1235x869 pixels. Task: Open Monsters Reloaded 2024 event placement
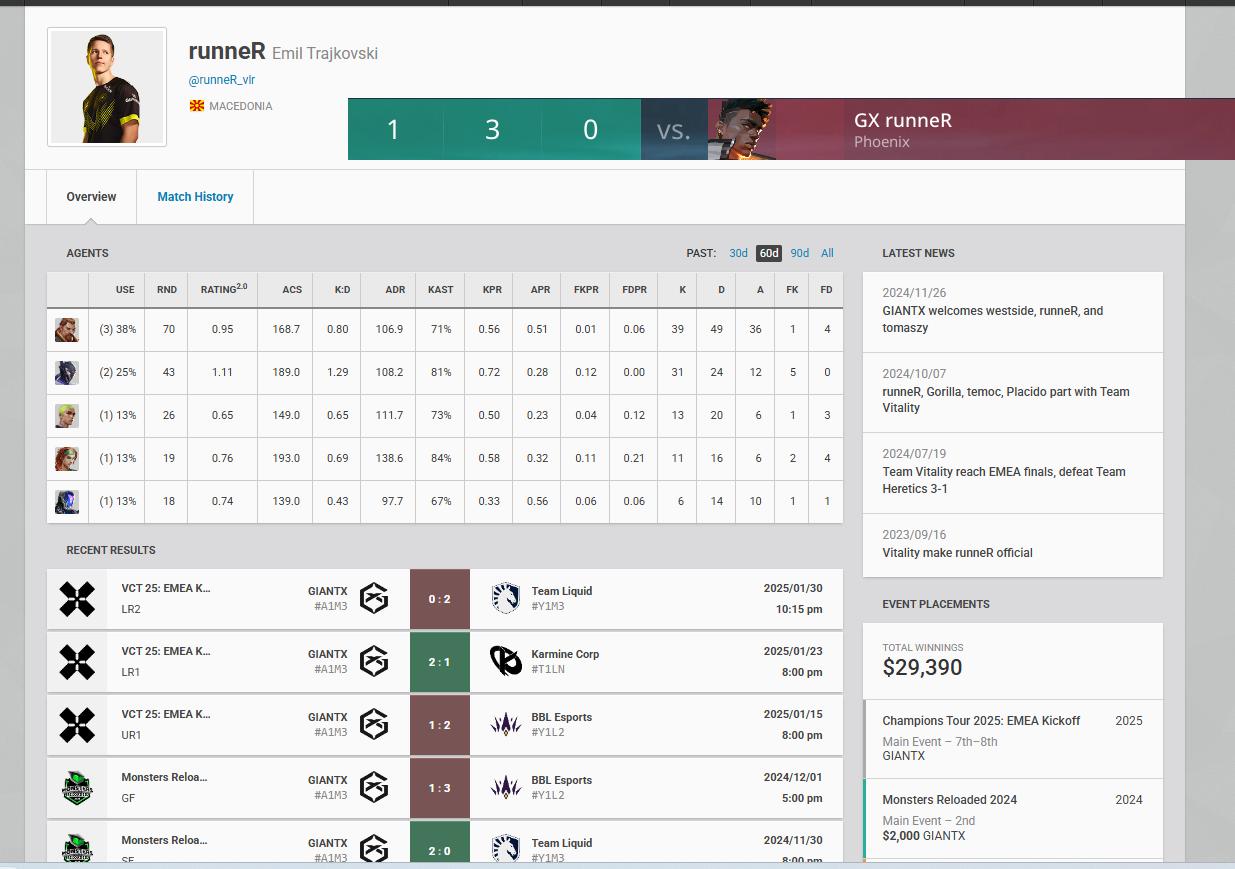click(1013, 819)
